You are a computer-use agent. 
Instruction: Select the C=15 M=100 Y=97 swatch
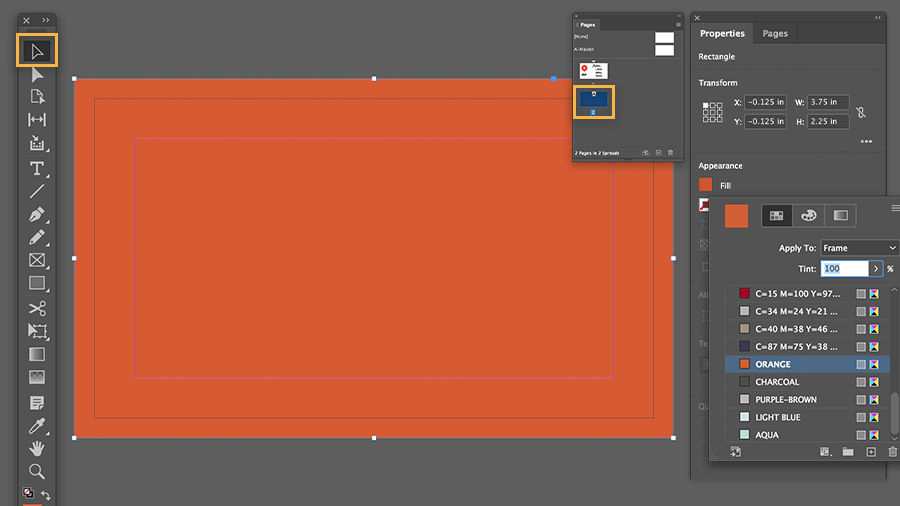(x=808, y=294)
